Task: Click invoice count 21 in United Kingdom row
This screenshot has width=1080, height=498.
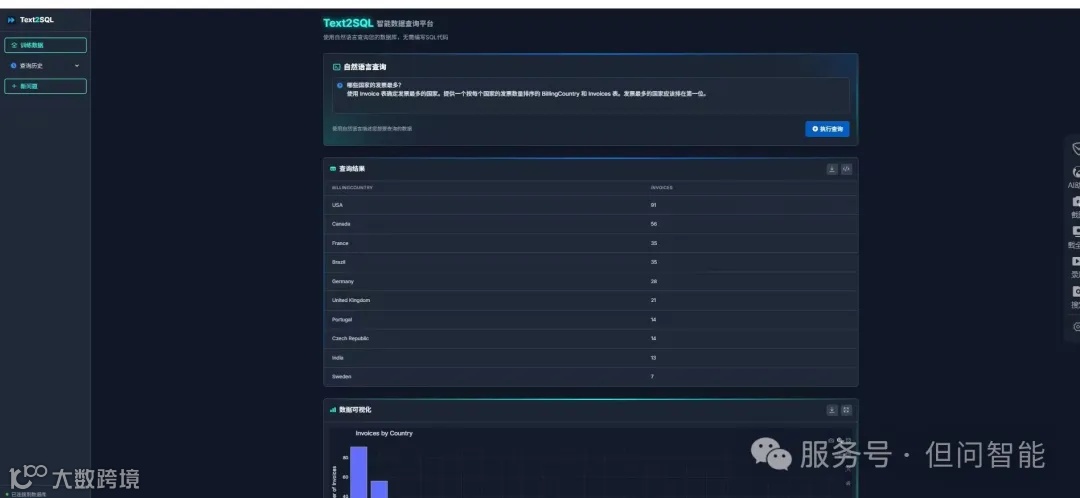Action: 653,300
